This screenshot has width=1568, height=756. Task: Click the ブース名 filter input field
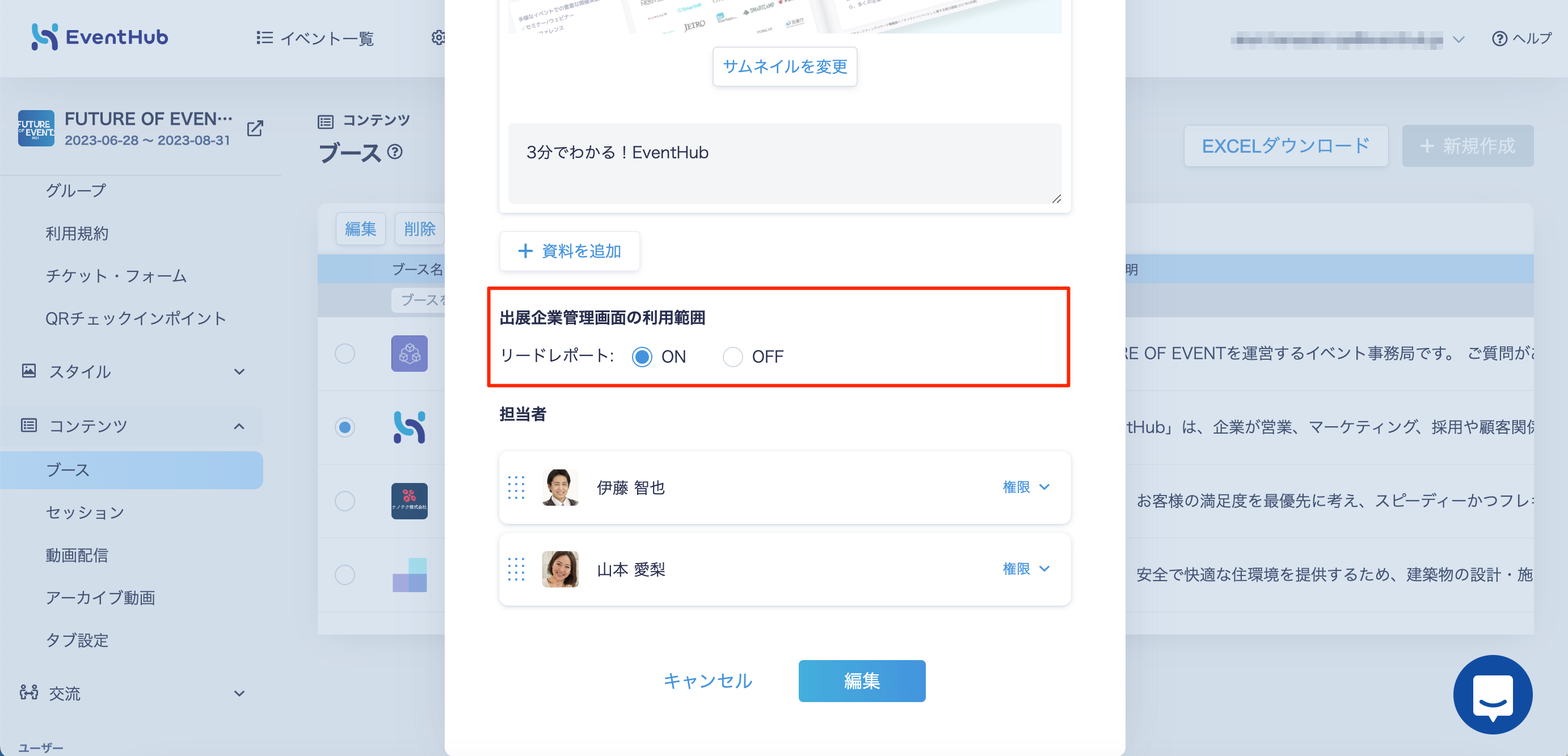[x=419, y=300]
